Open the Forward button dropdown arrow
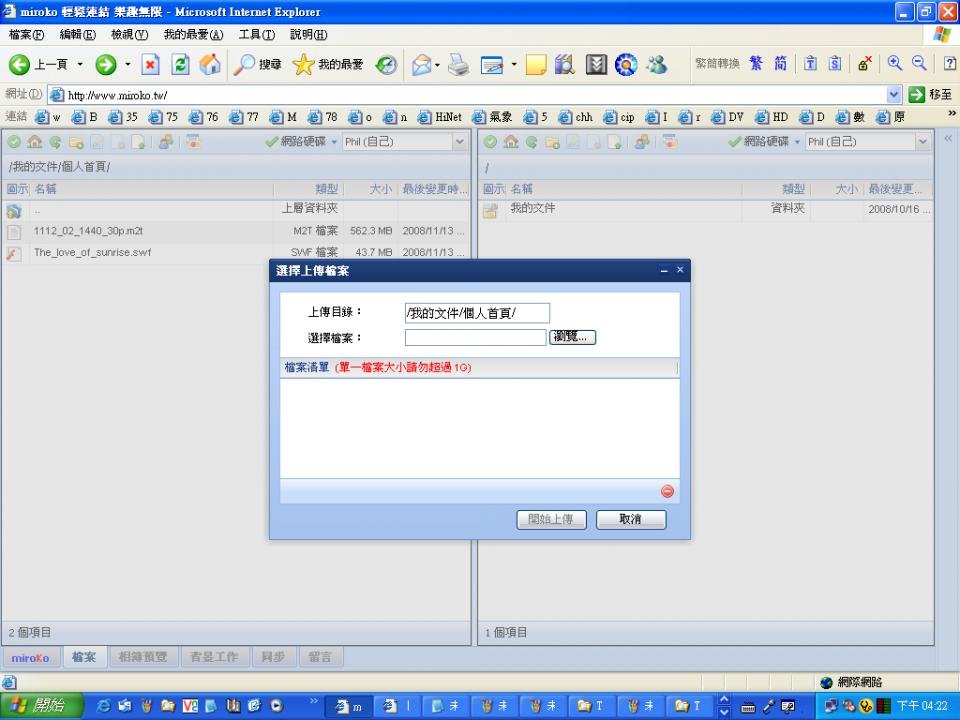The width and height of the screenshot is (960, 720). (128, 64)
